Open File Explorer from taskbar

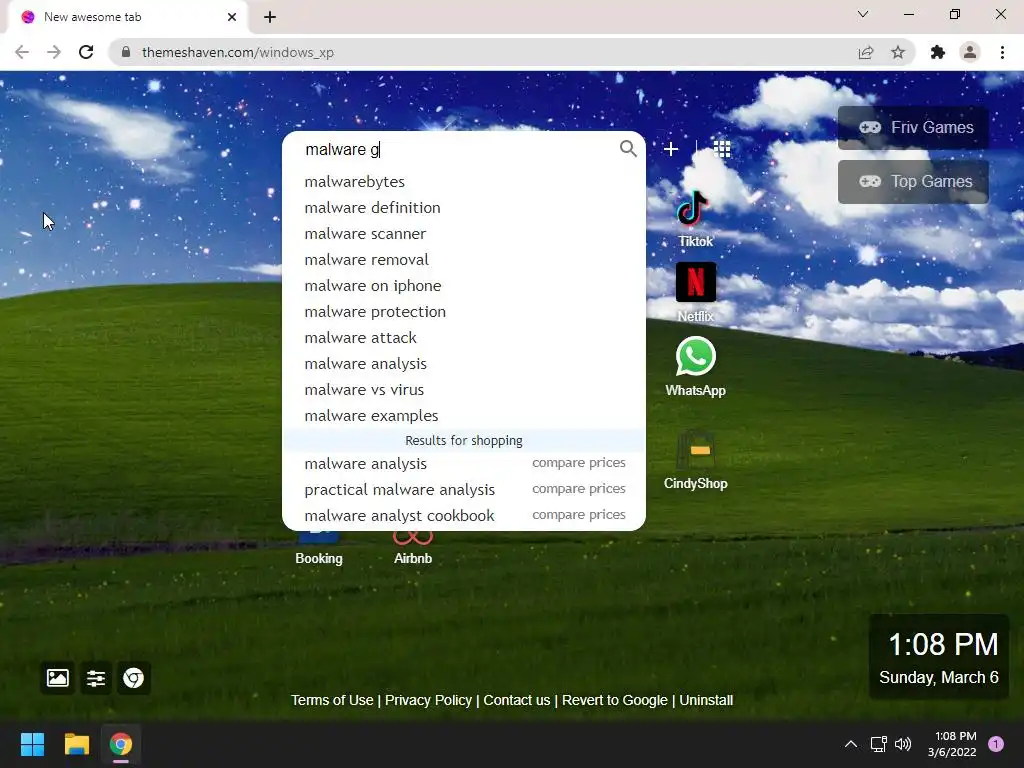coord(76,744)
